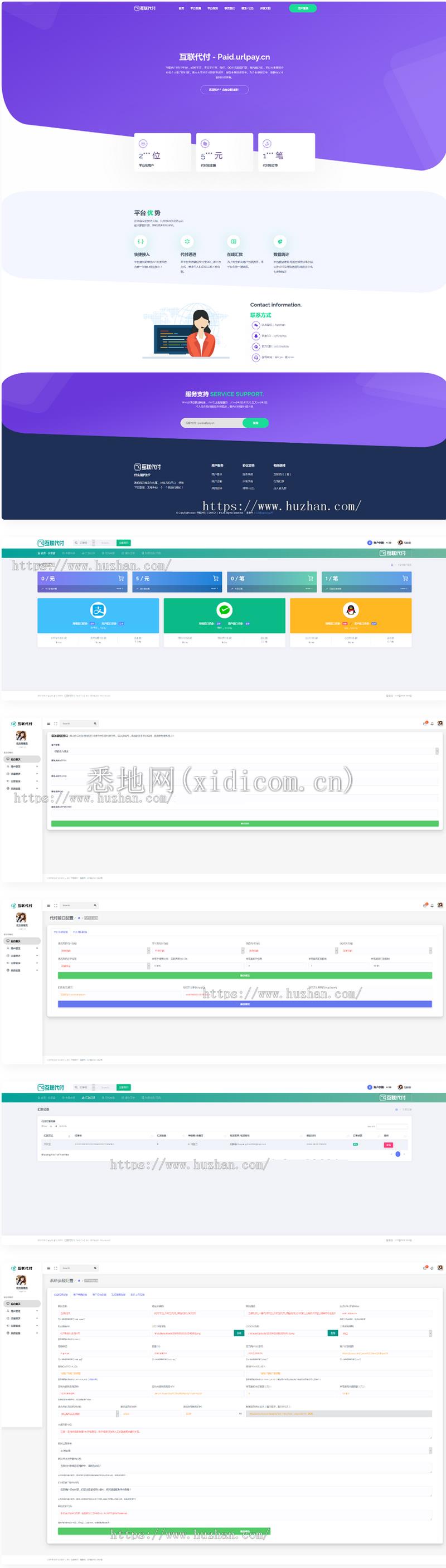
Task: Click the second green upload button in 系统参数配置 form
Action: click(333, 1333)
